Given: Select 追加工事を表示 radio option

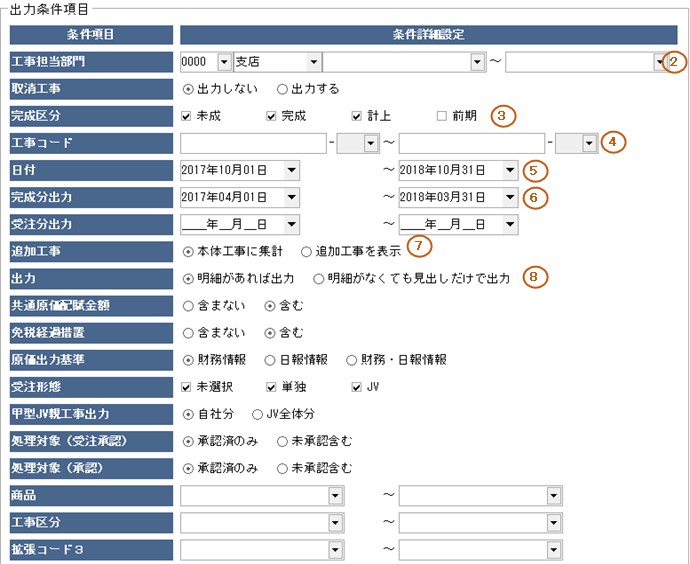Looking at the screenshot, I should click(x=307, y=251).
